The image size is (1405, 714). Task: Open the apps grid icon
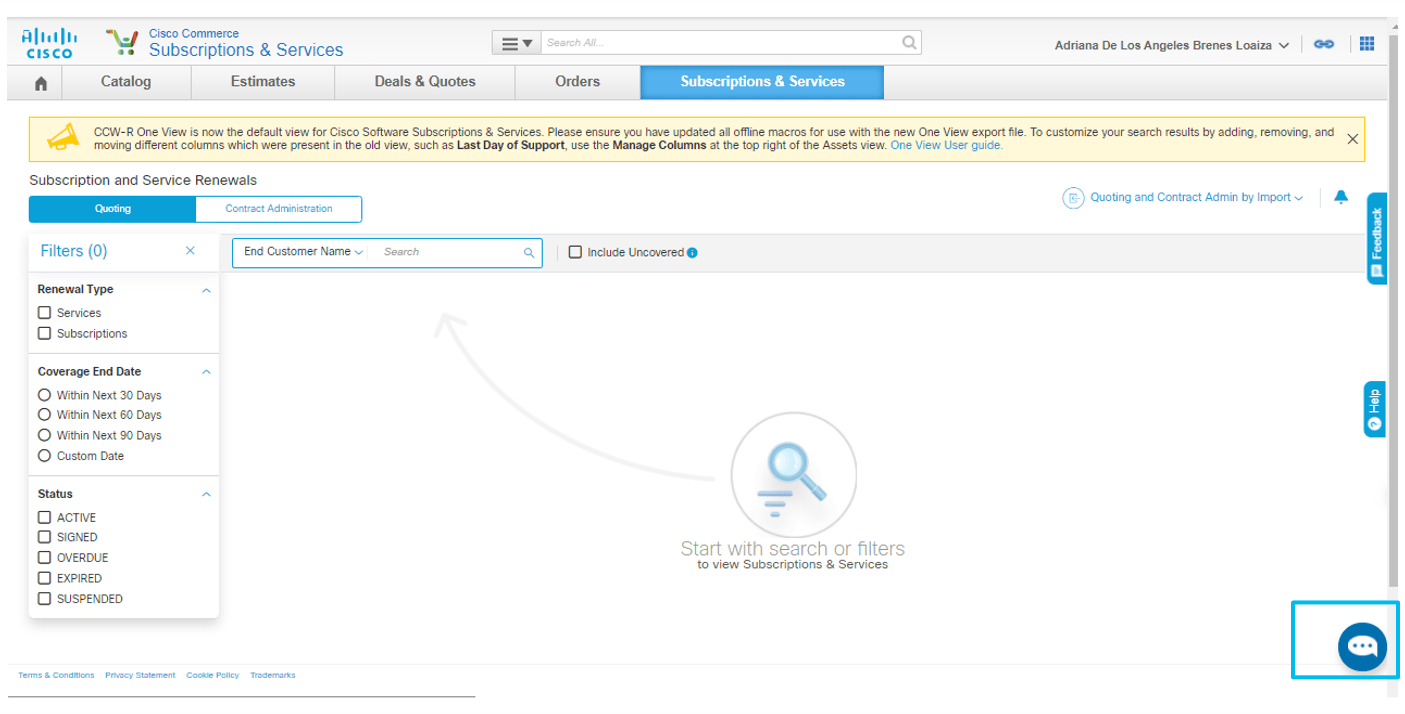(x=1367, y=44)
